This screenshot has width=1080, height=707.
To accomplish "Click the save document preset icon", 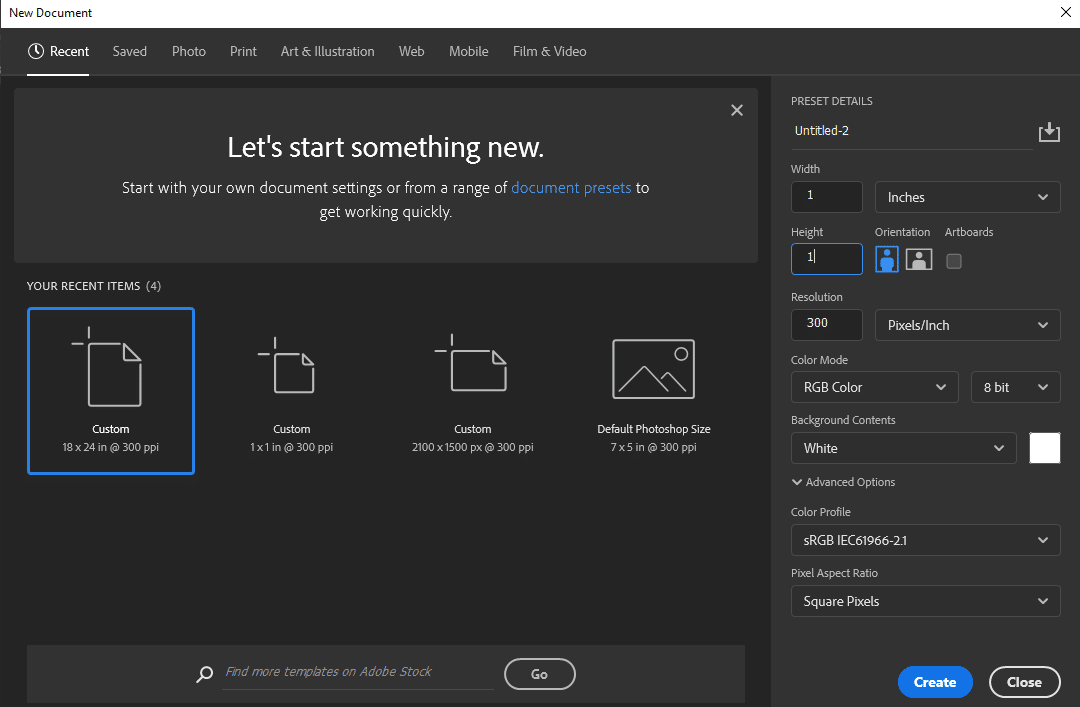I will (1049, 131).
